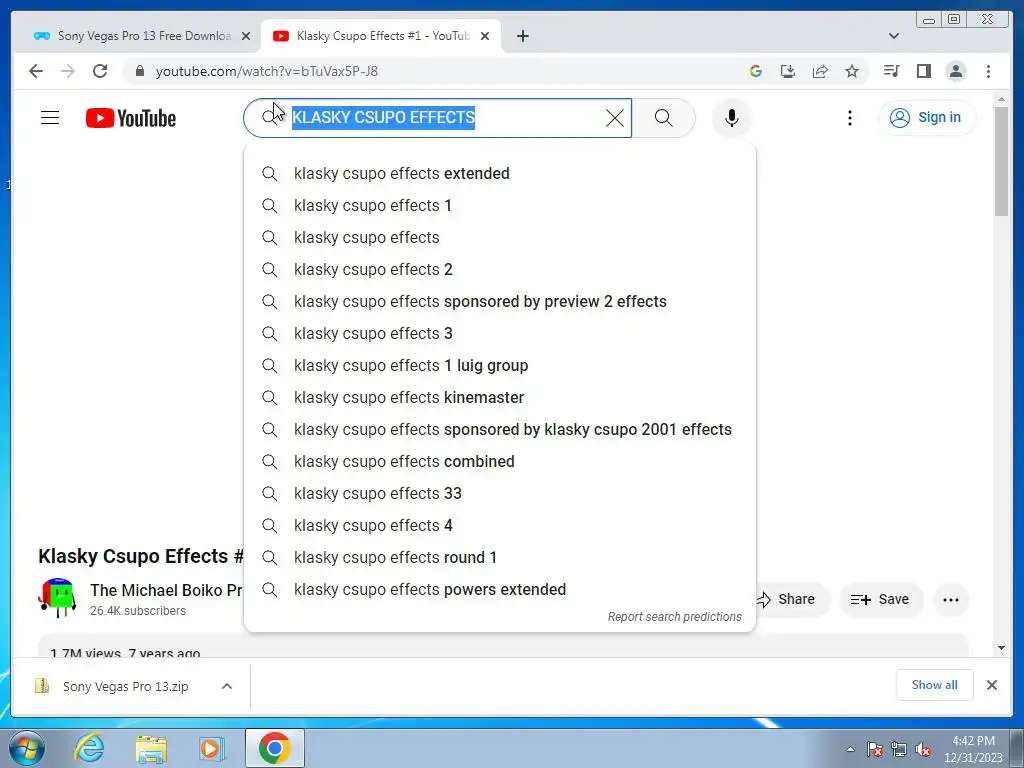The image size is (1024, 768).
Task: Choose plain 'klasky csupo effects' suggestion
Action: (x=500, y=238)
